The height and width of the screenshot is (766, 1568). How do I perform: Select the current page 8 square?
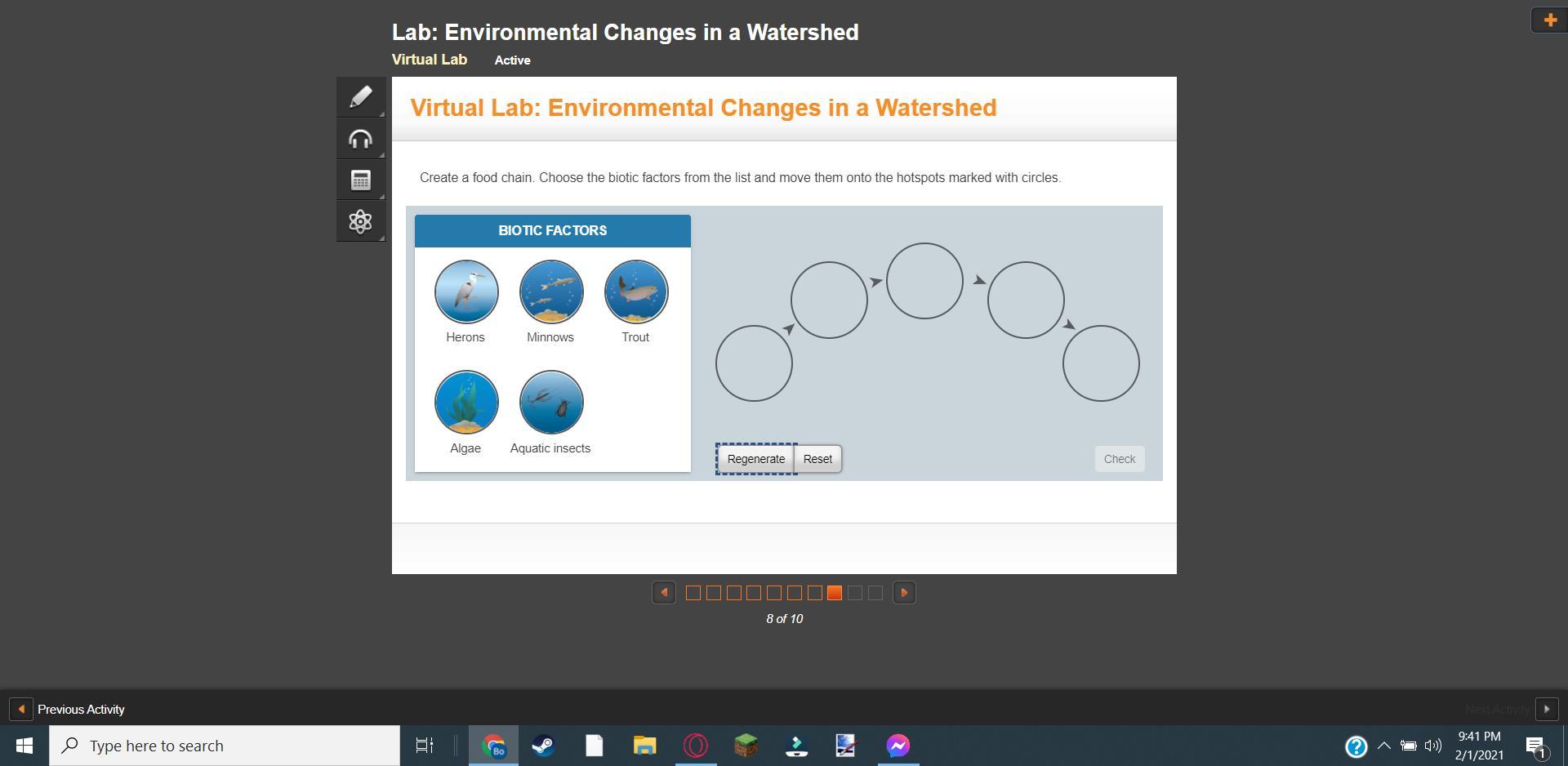click(x=835, y=593)
